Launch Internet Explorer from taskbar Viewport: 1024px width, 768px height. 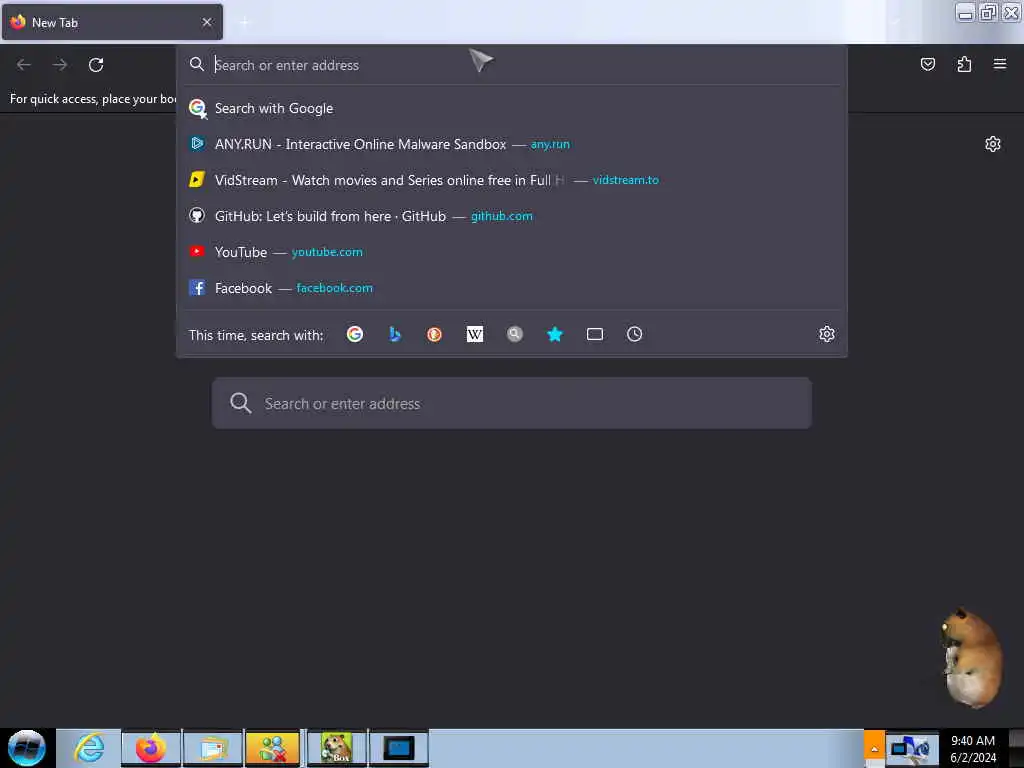coord(89,748)
